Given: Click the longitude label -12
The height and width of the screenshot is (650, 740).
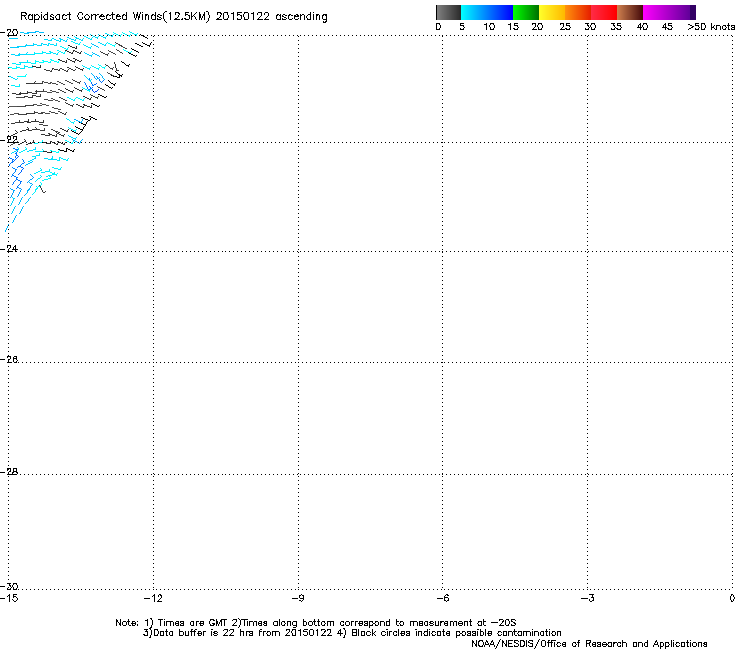Looking at the screenshot, I should 153,599.
